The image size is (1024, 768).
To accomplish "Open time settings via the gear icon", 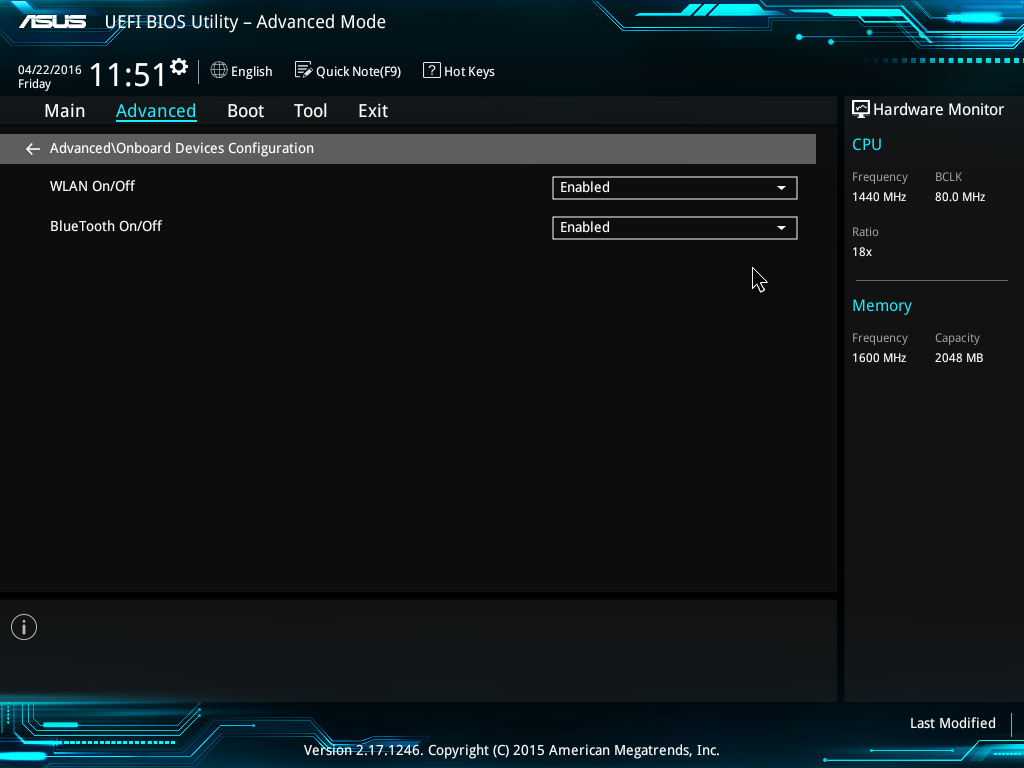I will pyautogui.click(x=179, y=67).
